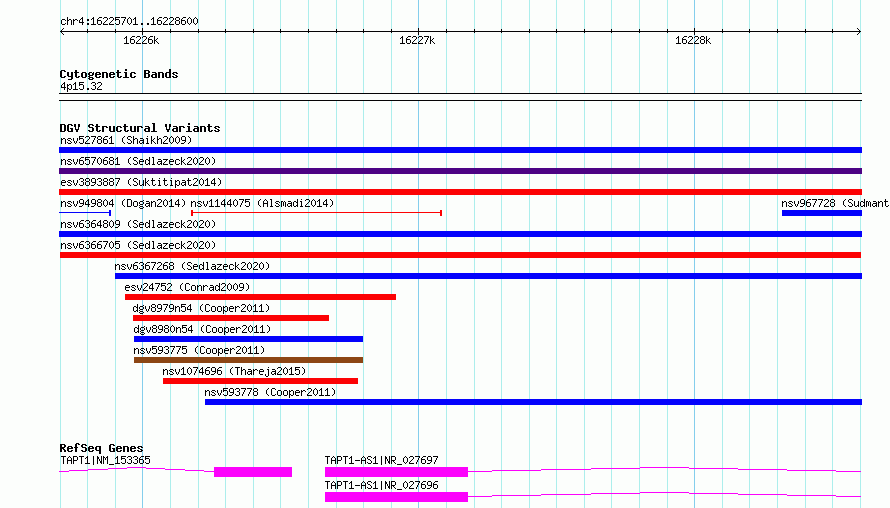Viewport: 890px width, 508px height.
Task: Click the dgv8979n54 (Cooper2011) red bar
Action: 231,318
